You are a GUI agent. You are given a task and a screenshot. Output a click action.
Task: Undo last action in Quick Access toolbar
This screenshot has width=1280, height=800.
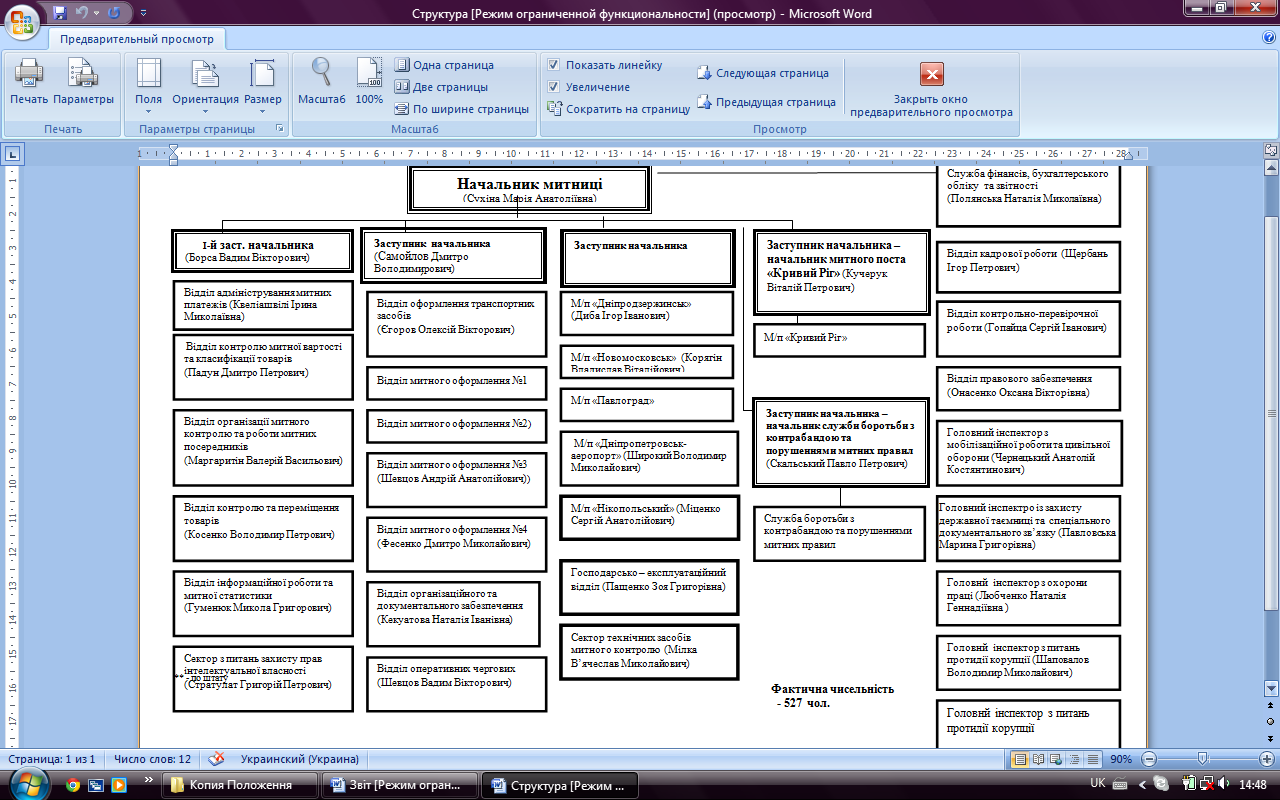[x=82, y=13]
